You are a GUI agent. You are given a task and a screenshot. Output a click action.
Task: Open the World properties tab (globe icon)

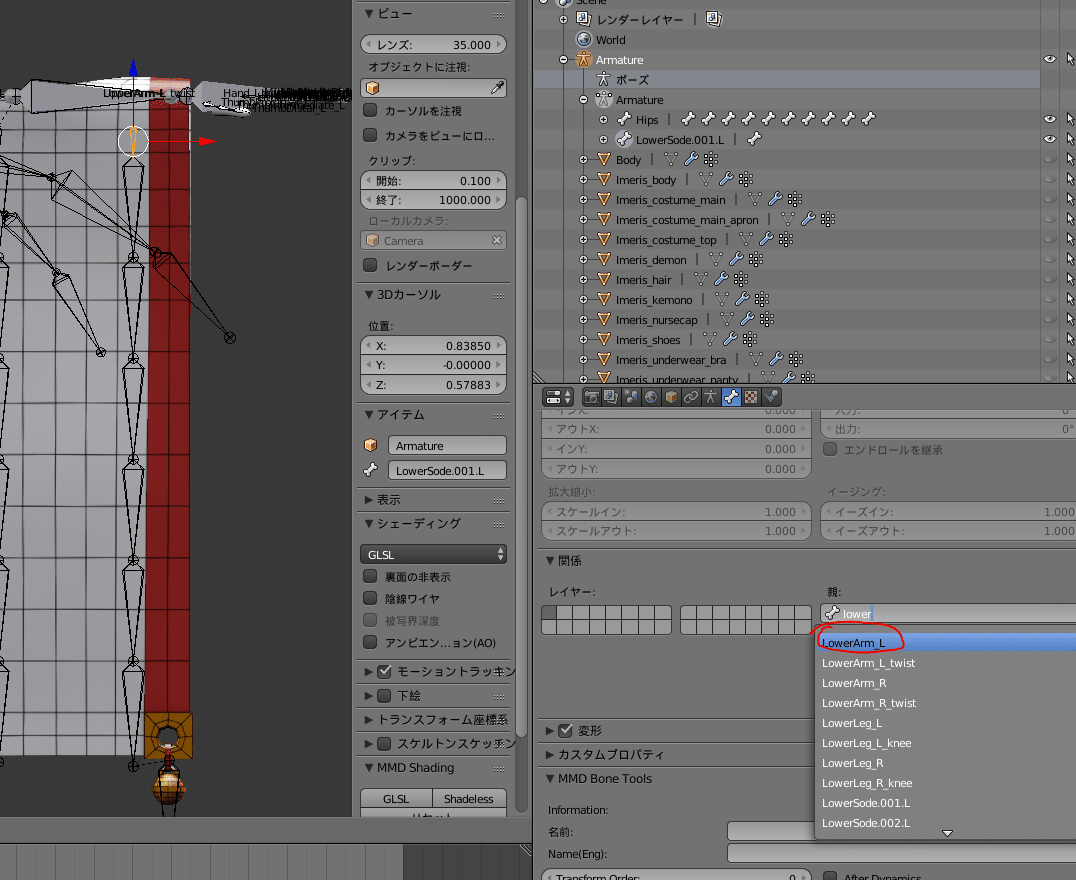(x=651, y=397)
